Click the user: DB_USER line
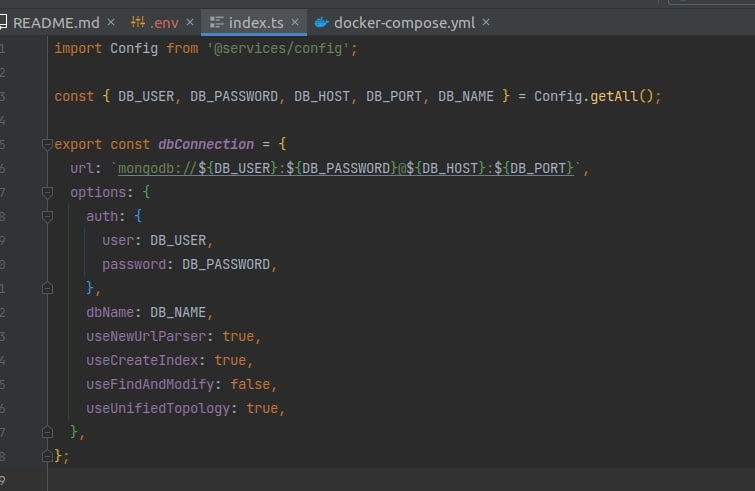This screenshot has width=755, height=491. [157, 240]
